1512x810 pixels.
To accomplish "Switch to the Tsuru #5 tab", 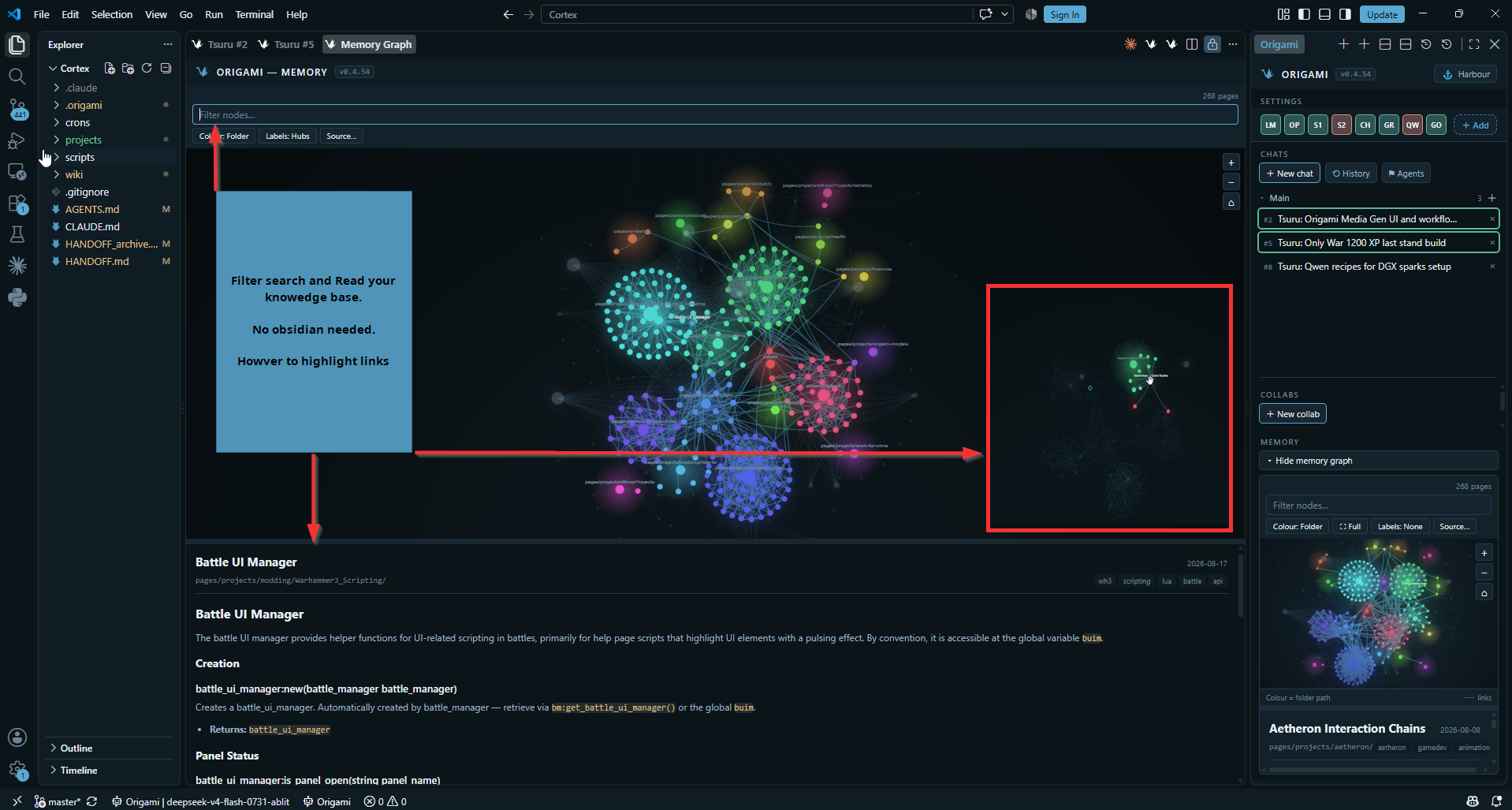I will tap(286, 44).
